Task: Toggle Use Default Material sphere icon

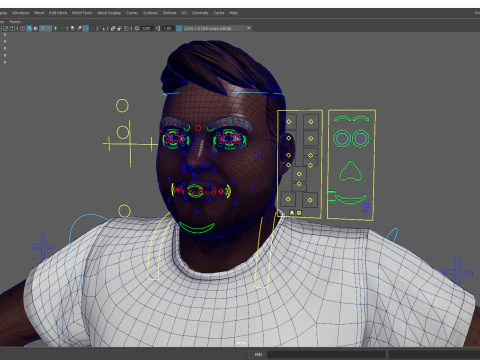Action: [36, 28]
